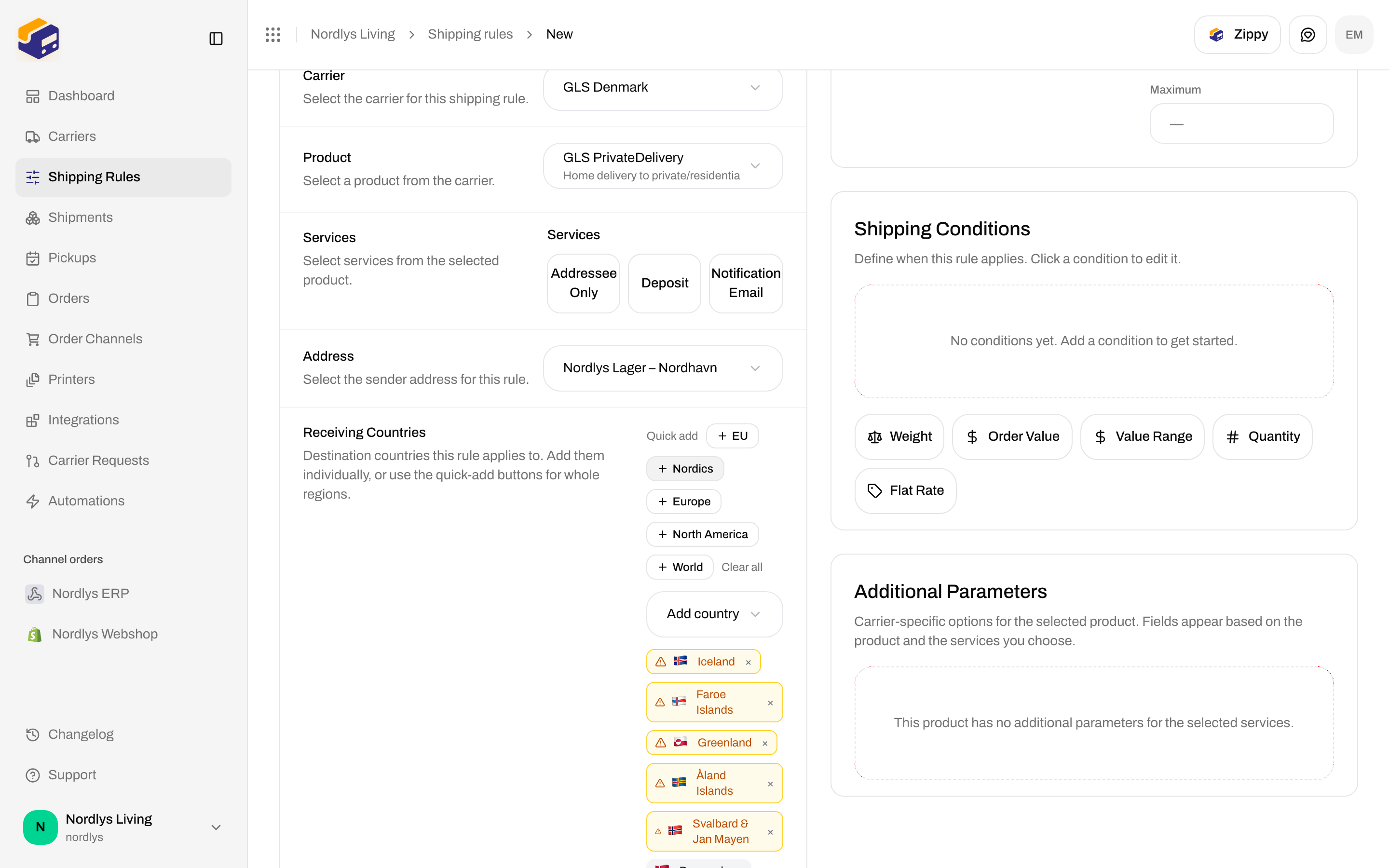Click the Iceland warning icon
This screenshot has width=1389, height=868.
click(661, 662)
